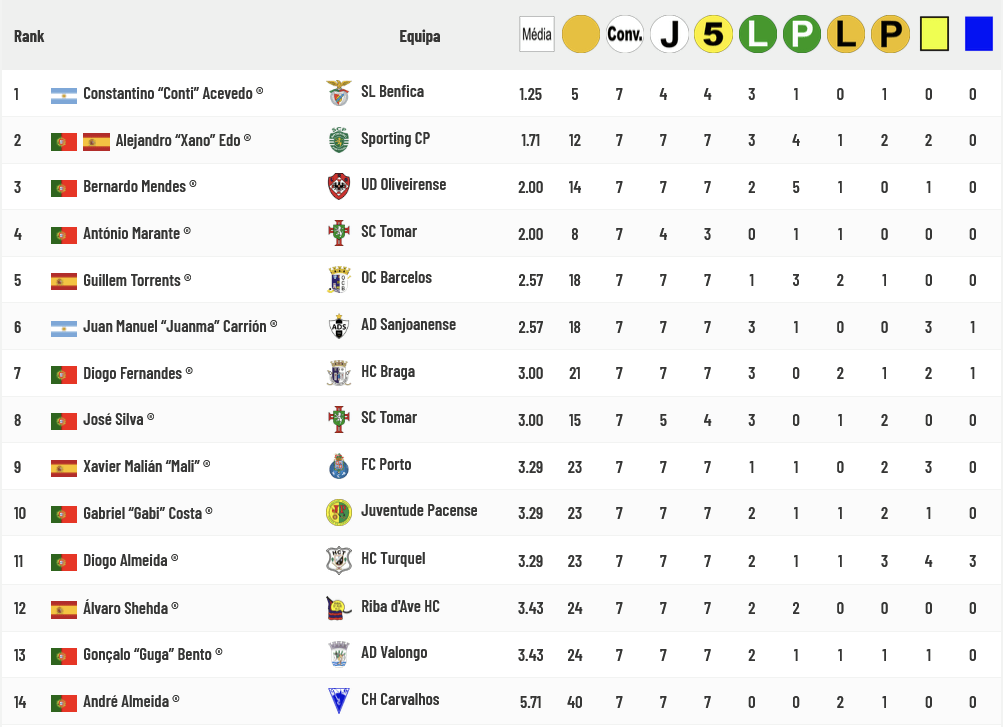Click the yellow card column header

pos(933,35)
